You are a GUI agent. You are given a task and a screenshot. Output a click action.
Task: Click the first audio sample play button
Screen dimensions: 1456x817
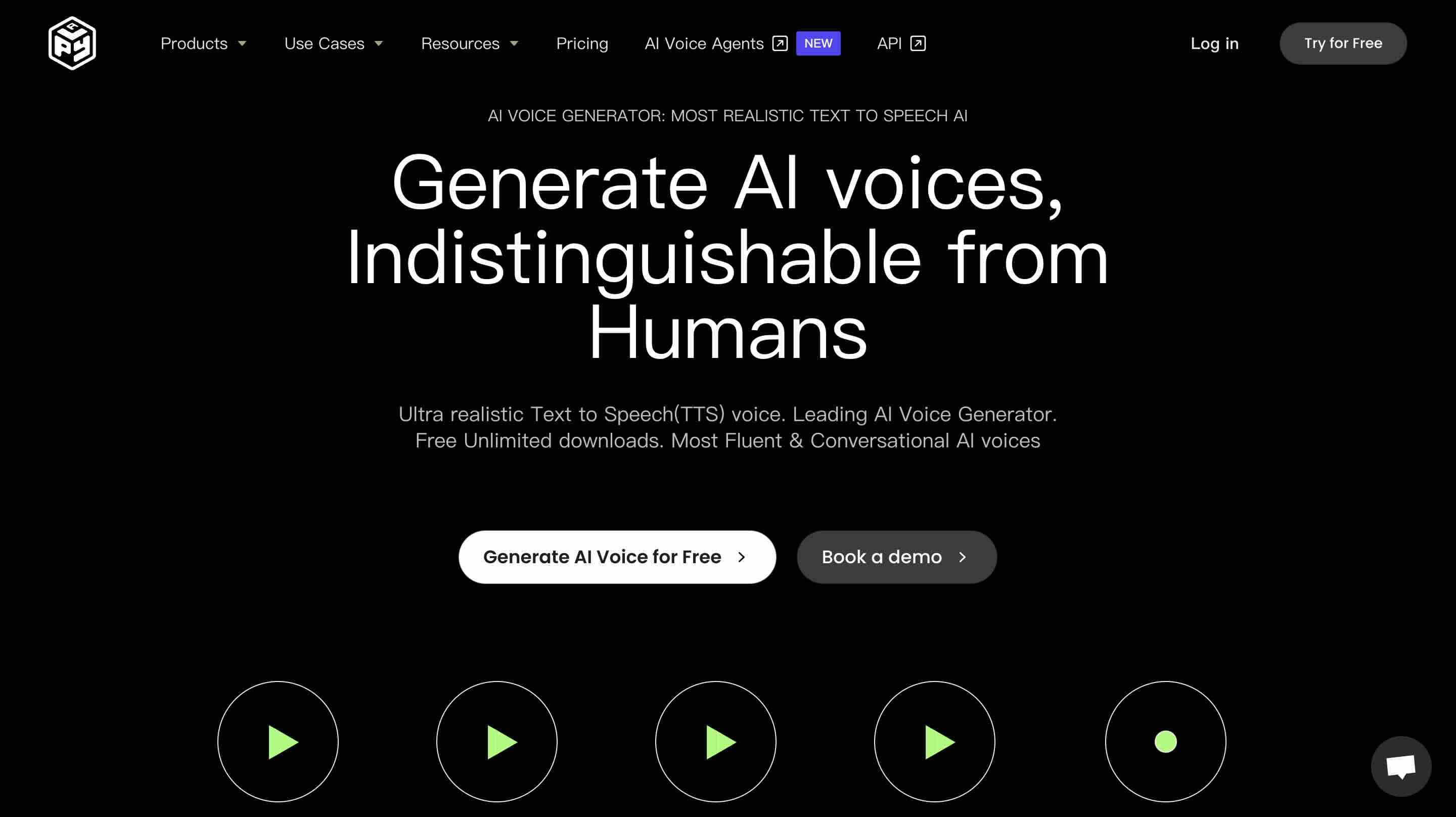[278, 741]
